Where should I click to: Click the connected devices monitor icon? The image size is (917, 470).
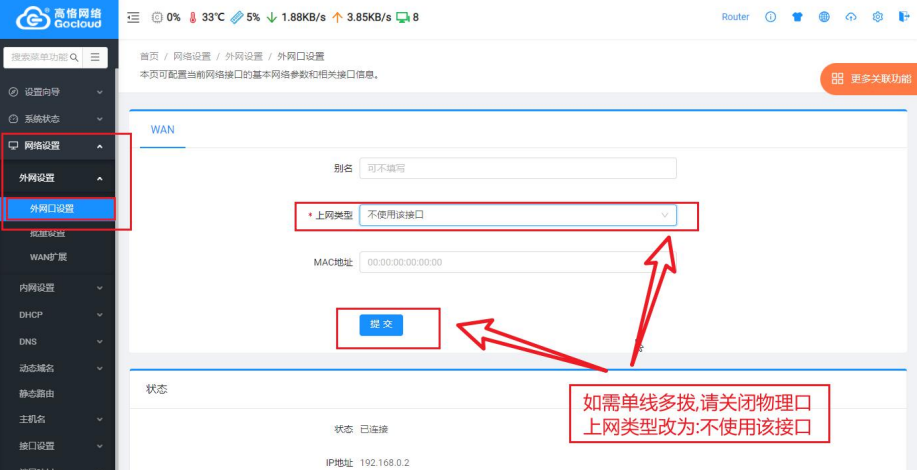click(x=402, y=18)
